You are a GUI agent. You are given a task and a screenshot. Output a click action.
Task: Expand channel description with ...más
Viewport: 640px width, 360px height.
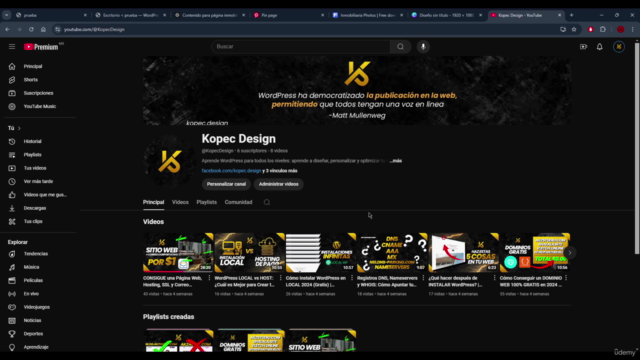point(396,161)
